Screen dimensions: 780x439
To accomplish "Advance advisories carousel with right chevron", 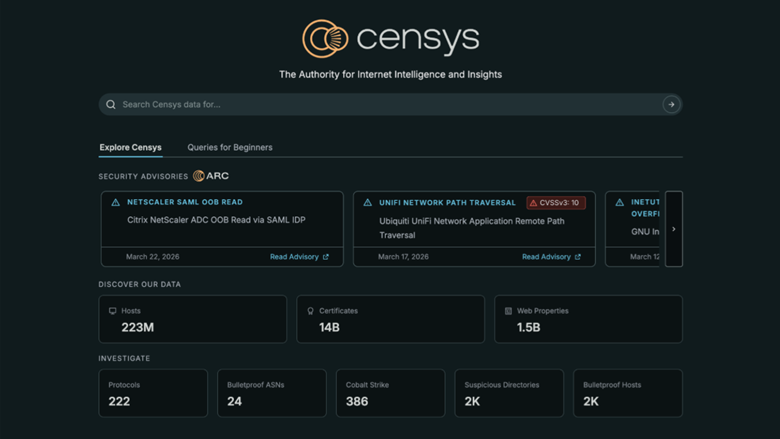I will pyautogui.click(x=674, y=229).
